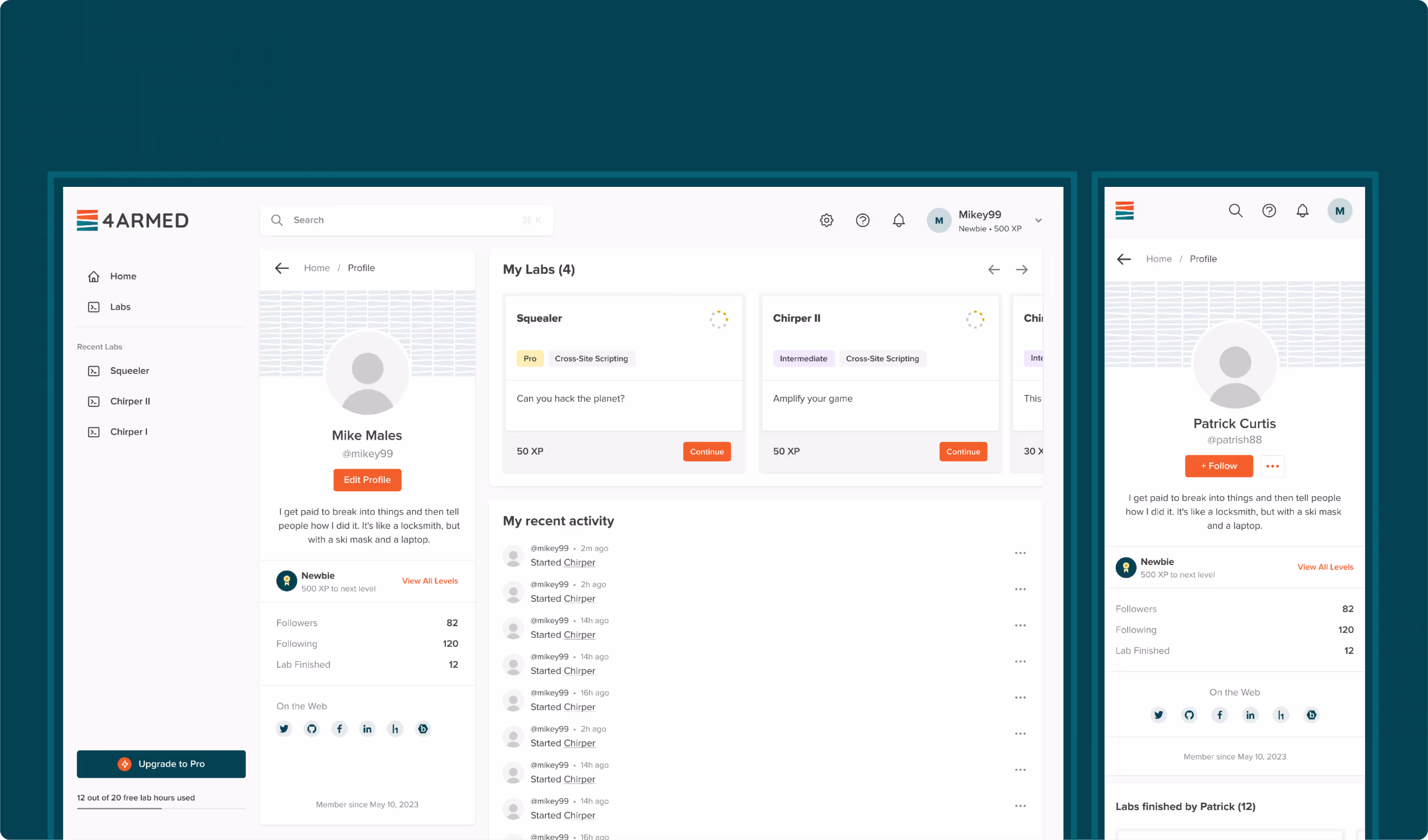
Task: Click the 4ARMED logo in sidebar
Action: 133,220
